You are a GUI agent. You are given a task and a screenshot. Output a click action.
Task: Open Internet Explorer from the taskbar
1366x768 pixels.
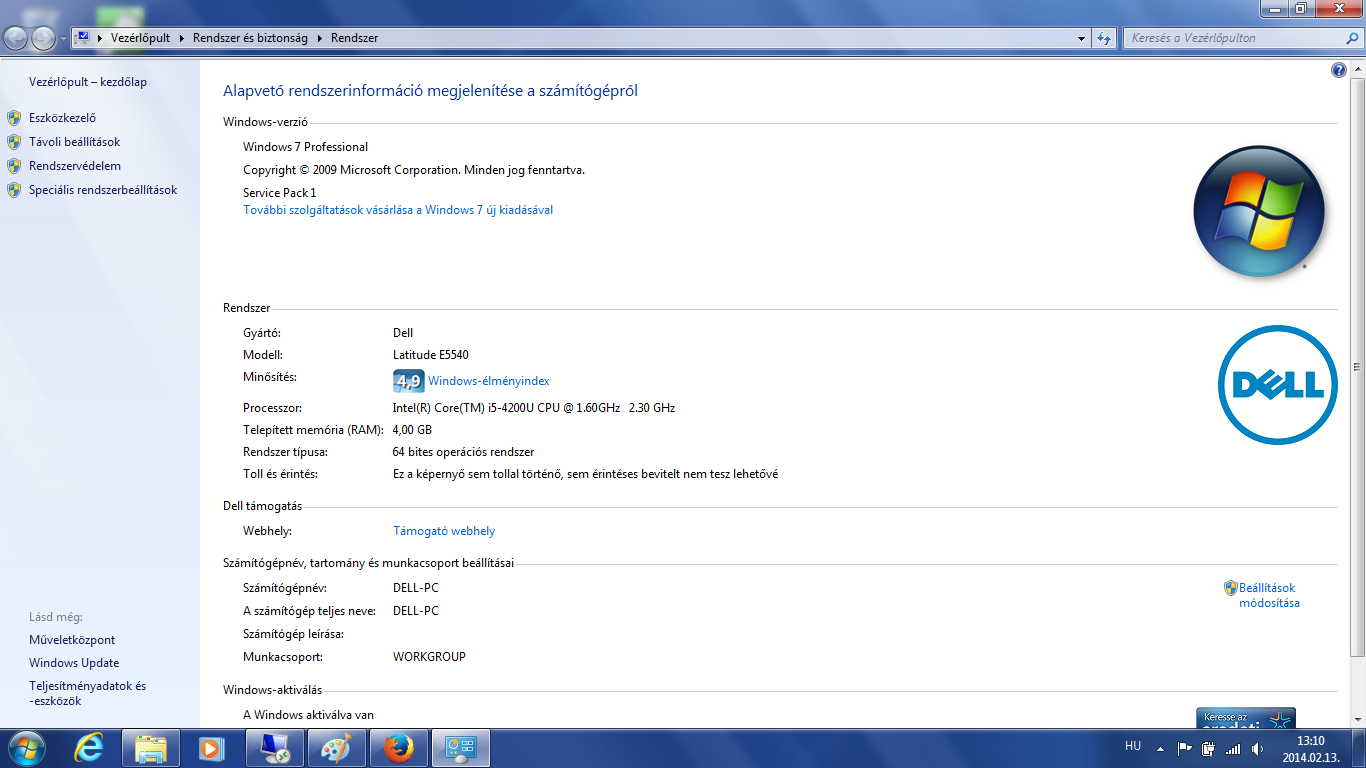90,747
